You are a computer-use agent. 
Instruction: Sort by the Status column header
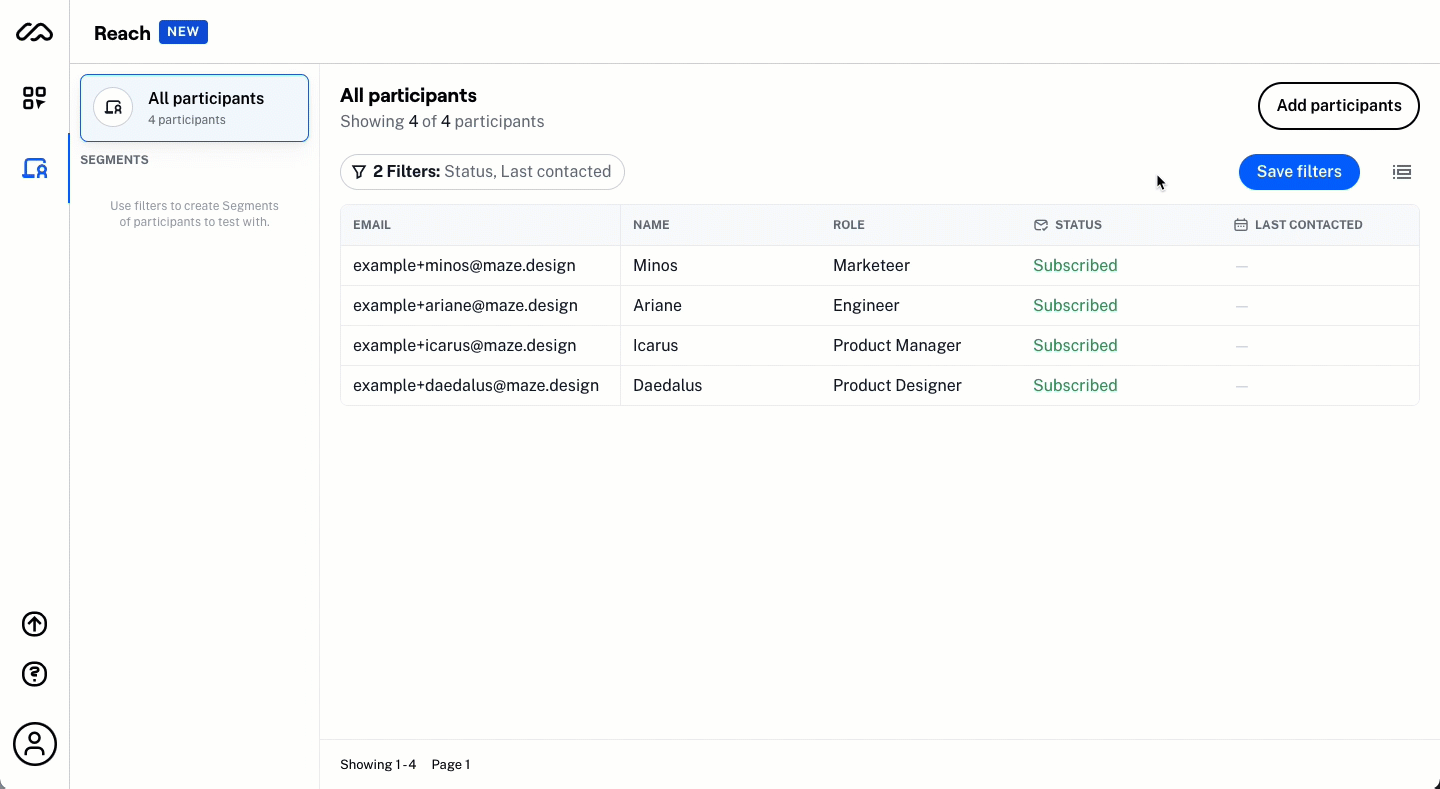tap(1077, 225)
